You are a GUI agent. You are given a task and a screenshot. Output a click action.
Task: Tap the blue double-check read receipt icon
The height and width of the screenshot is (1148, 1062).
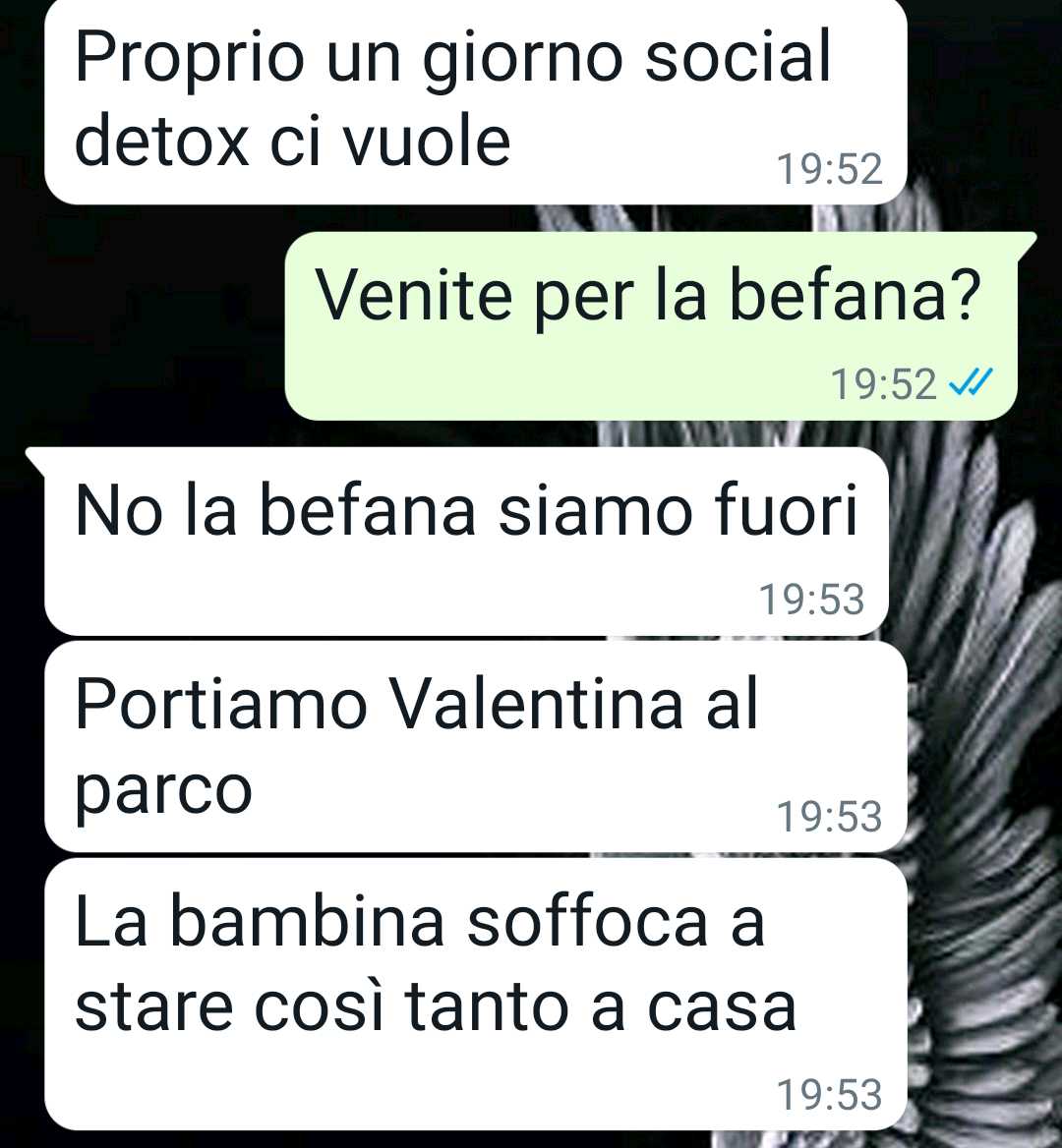971,382
